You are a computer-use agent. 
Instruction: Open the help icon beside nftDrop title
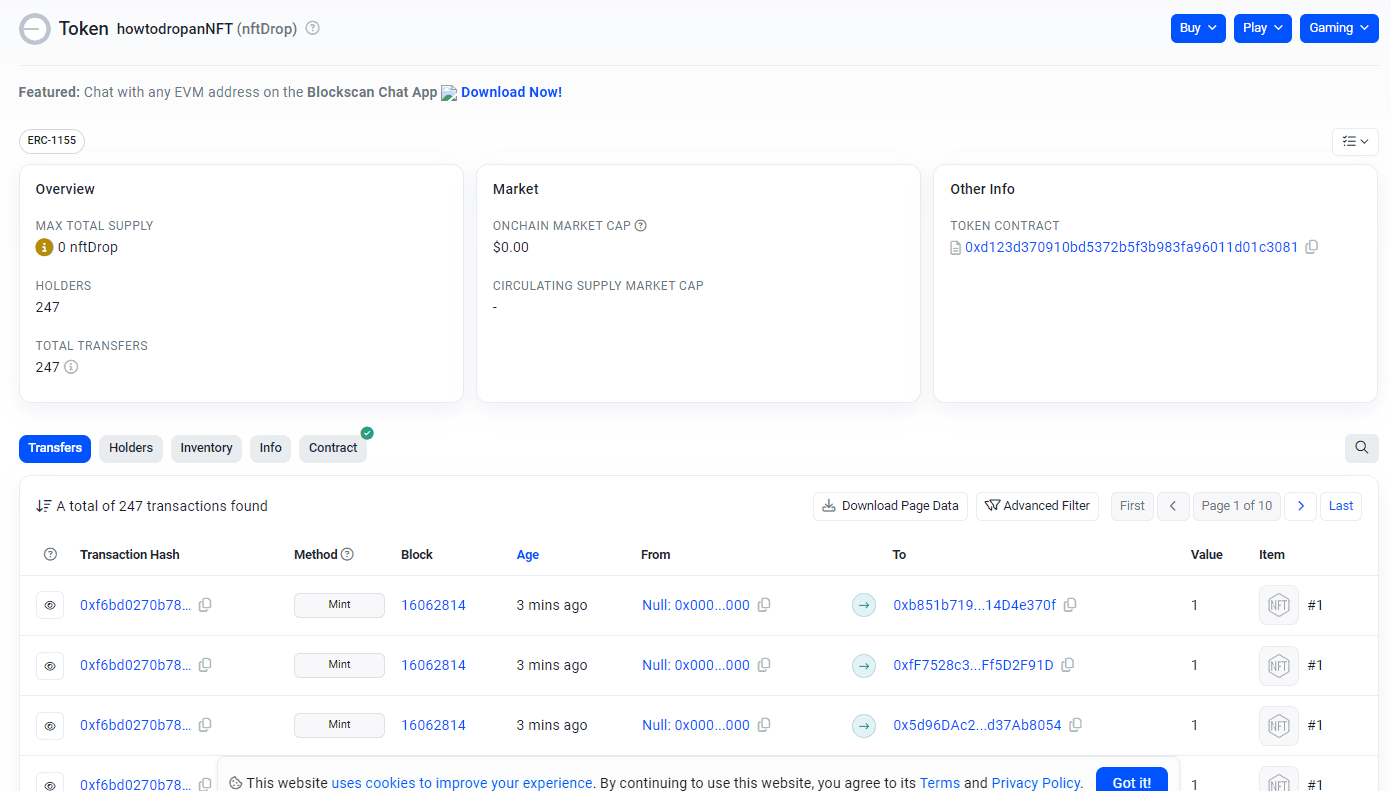click(x=312, y=28)
